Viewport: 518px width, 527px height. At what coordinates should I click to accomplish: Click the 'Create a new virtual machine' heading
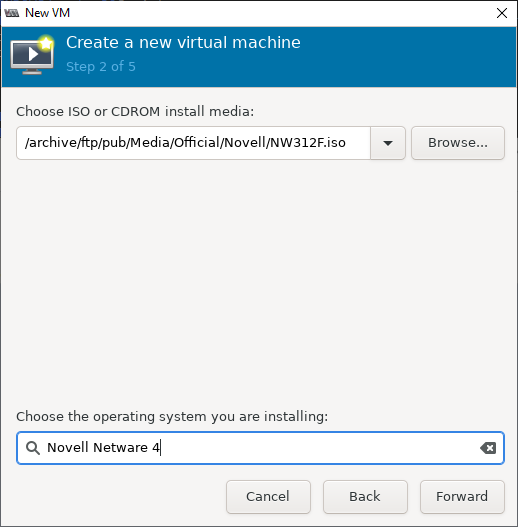click(x=183, y=42)
